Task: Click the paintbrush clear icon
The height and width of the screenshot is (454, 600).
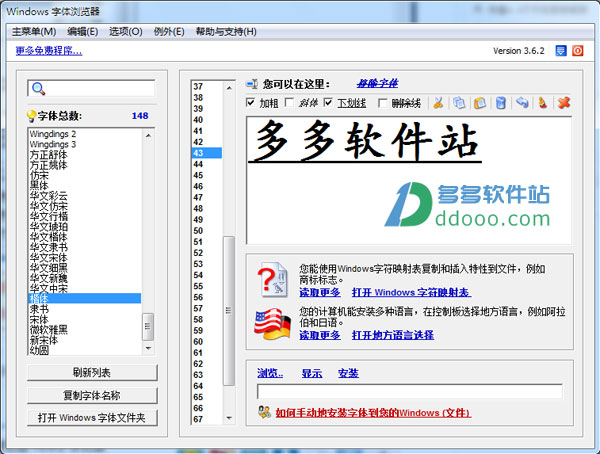Action: (x=543, y=103)
